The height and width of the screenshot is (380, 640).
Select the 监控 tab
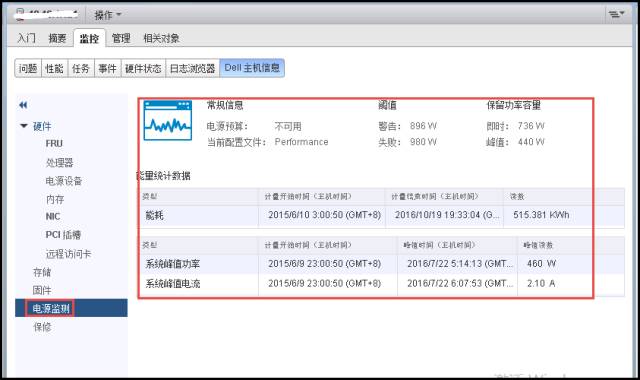pyautogui.click(x=89, y=38)
